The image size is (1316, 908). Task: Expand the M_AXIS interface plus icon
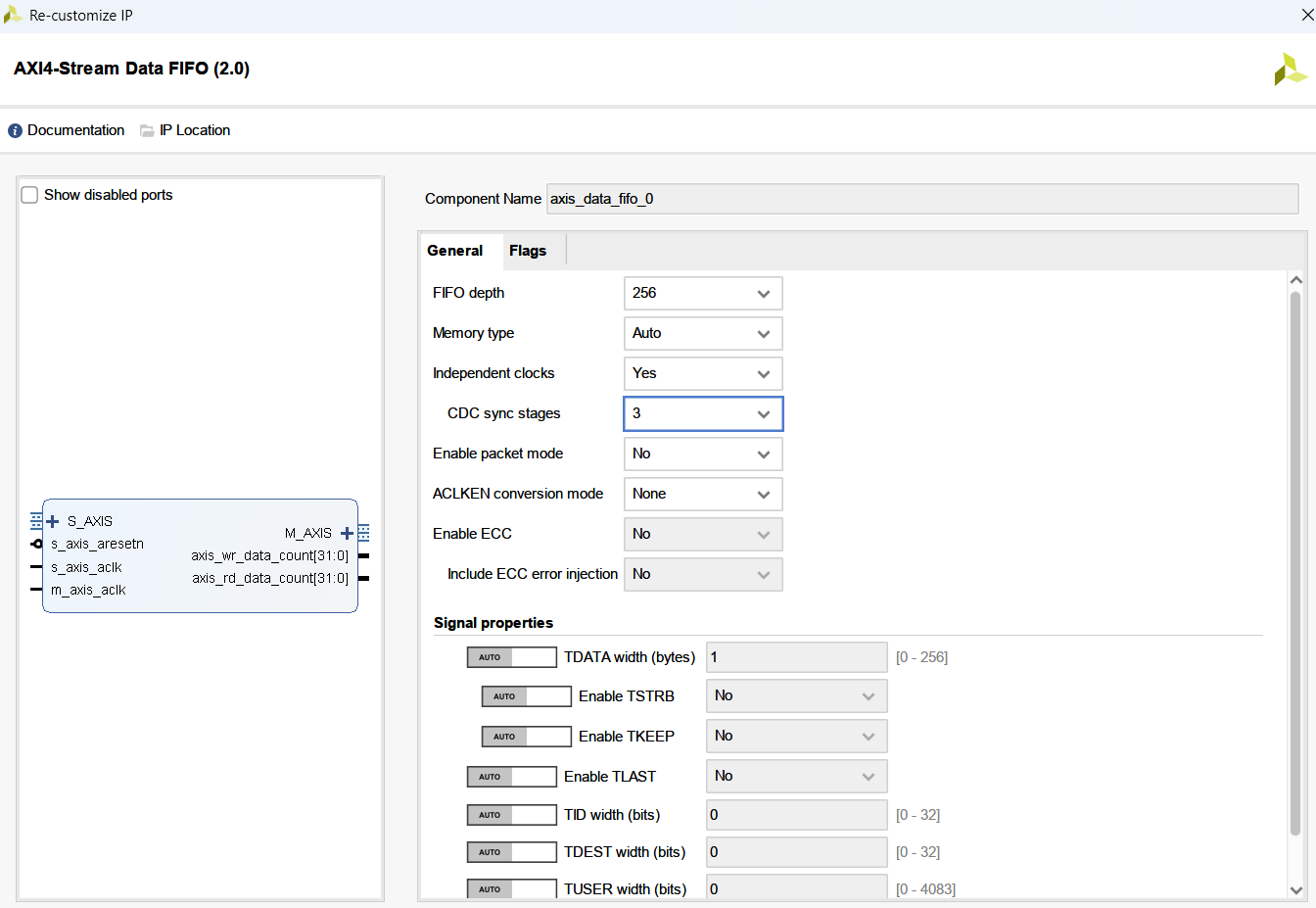[x=347, y=533]
